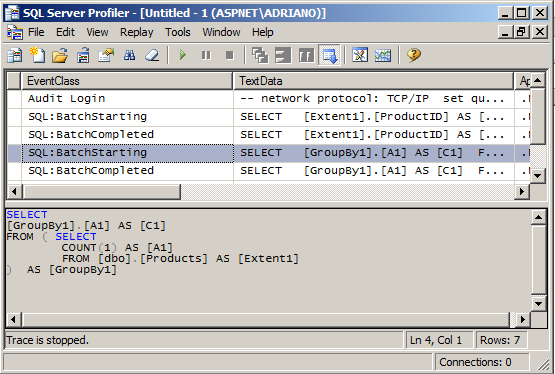Click the event grid horizontal scrollbar thumb

[101, 191]
